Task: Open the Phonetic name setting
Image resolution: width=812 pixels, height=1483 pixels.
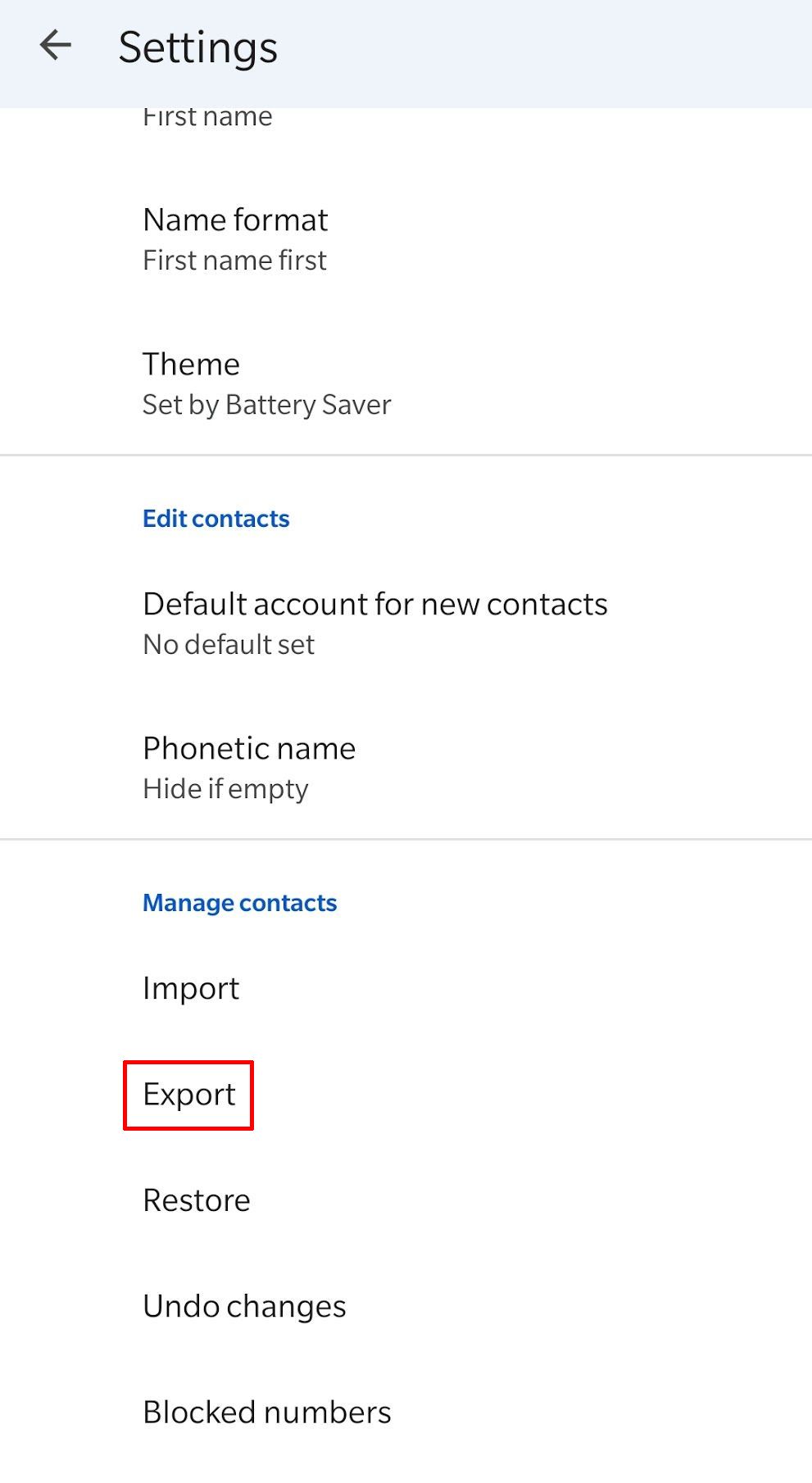Action: tap(249, 748)
